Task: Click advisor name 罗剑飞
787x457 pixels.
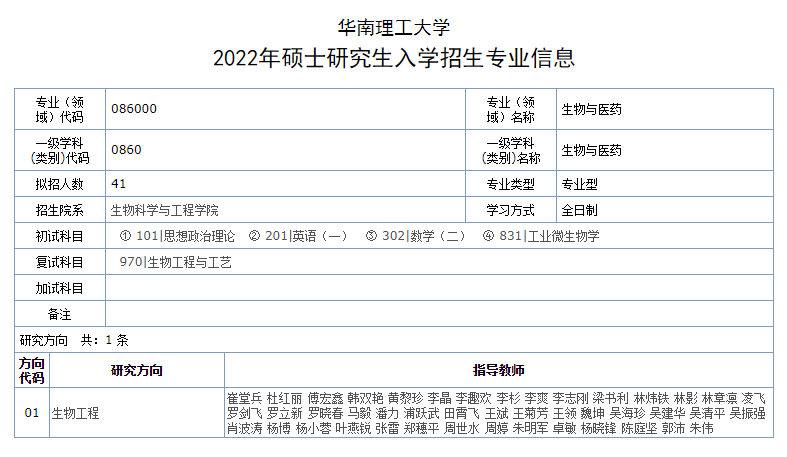Action: point(244,413)
